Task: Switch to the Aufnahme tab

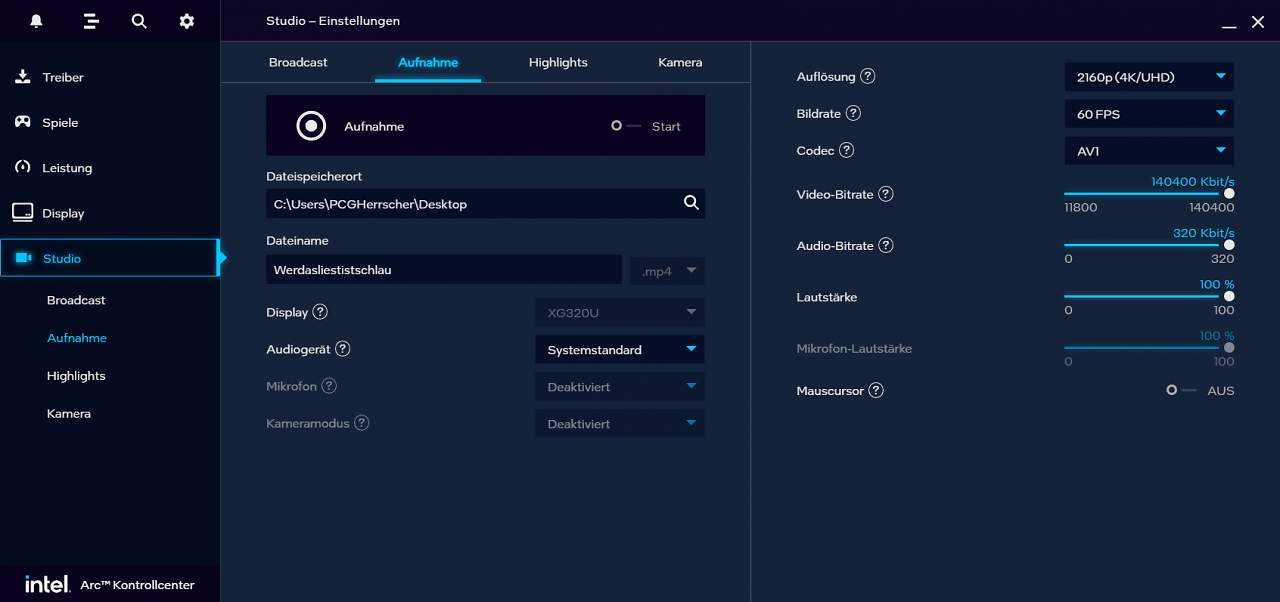Action: pos(428,62)
